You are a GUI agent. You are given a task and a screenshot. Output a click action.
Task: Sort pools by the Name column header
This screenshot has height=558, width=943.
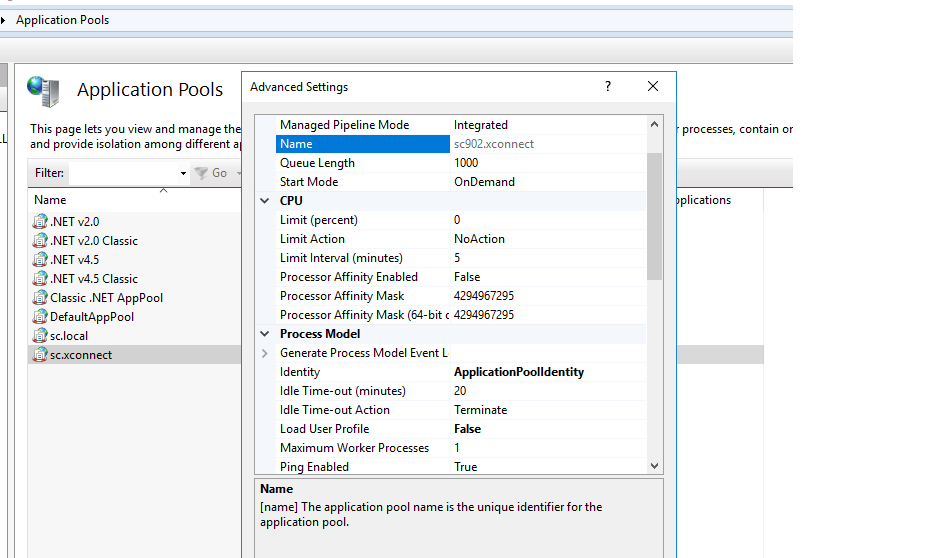tap(50, 200)
